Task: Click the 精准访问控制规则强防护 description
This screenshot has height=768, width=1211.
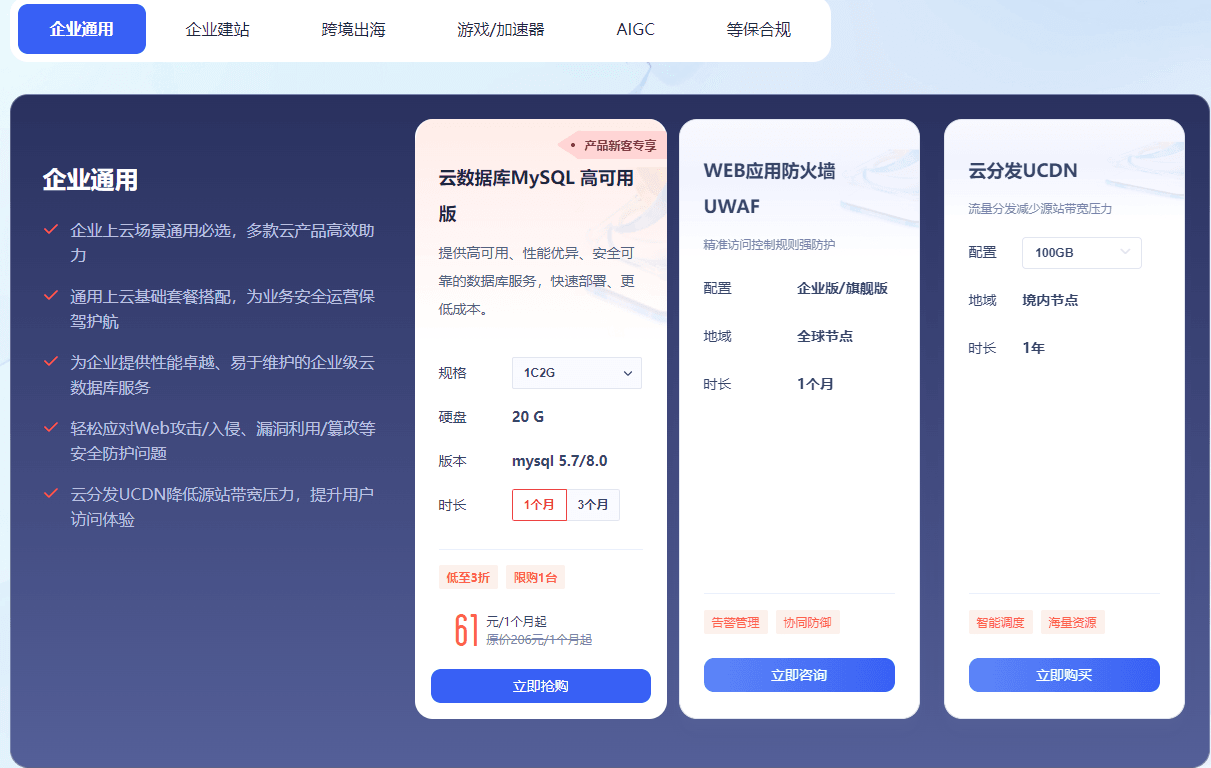Action: pos(769,244)
